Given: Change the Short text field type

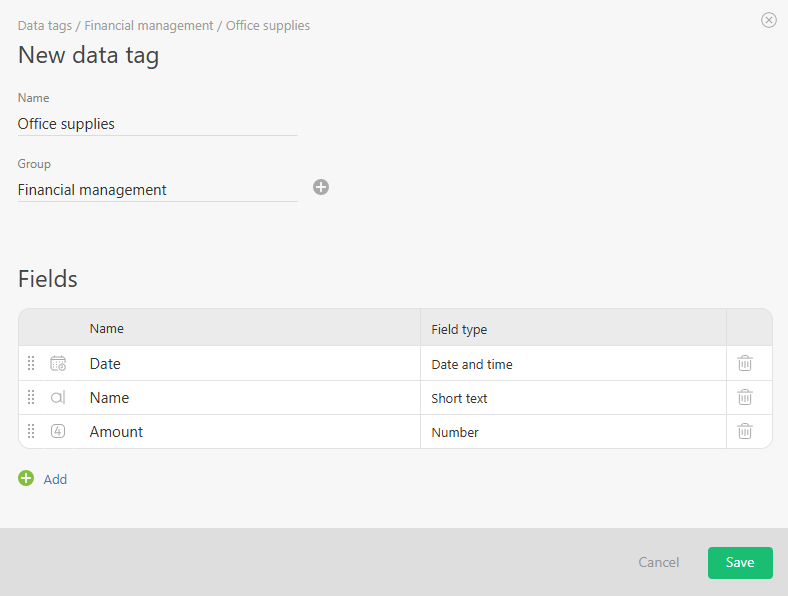Looking at the screenshot, I should pyautogui.click(x=572, y=399).
